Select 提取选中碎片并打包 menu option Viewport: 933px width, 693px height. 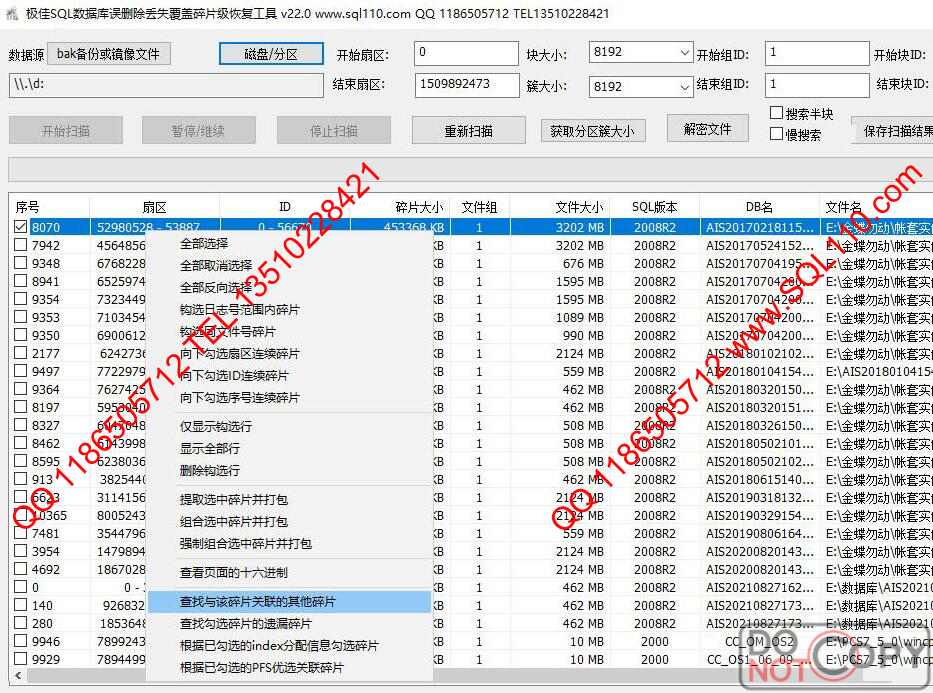pyautogui.click(x=234, y=499)
